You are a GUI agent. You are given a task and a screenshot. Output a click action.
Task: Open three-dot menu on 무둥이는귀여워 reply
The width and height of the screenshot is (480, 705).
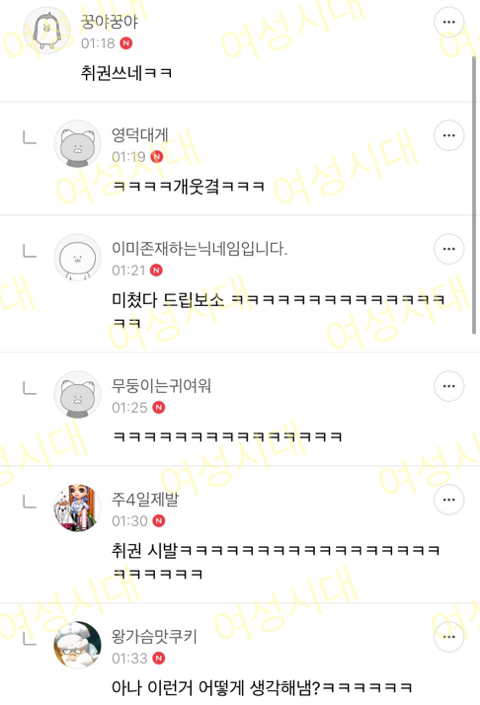(449, 386)
